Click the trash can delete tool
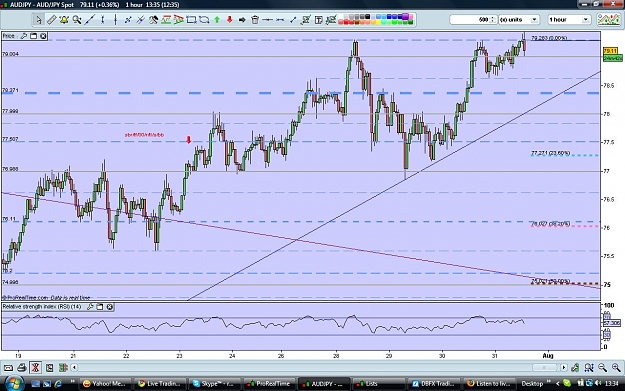Screen dimensions: 625x391 pos(255,20)
